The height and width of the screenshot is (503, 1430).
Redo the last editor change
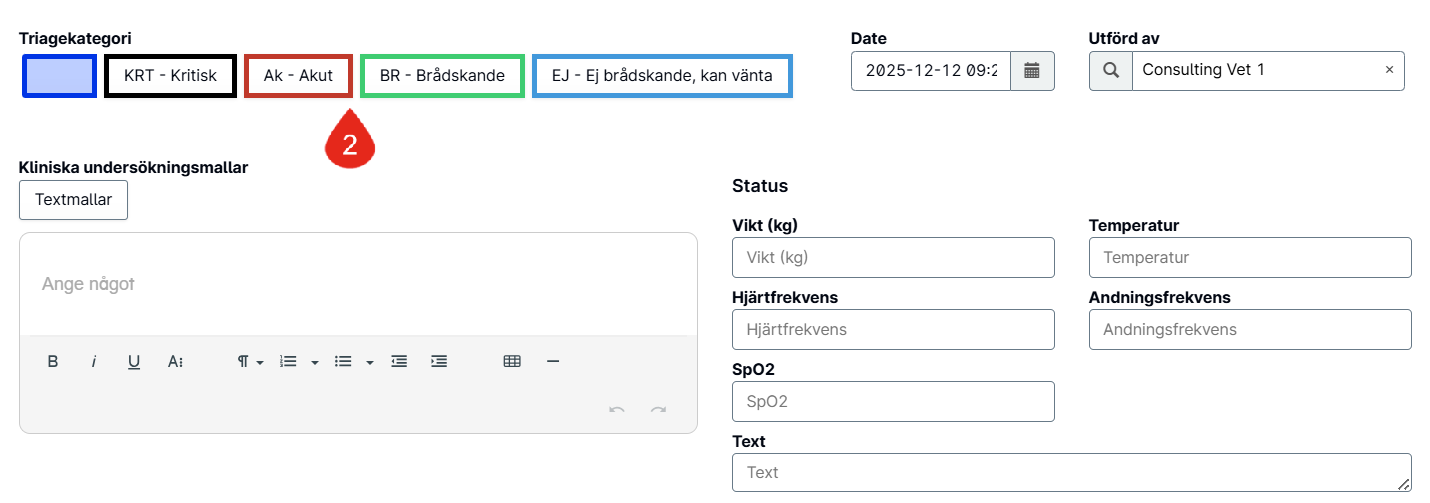(x=658, y=410)
